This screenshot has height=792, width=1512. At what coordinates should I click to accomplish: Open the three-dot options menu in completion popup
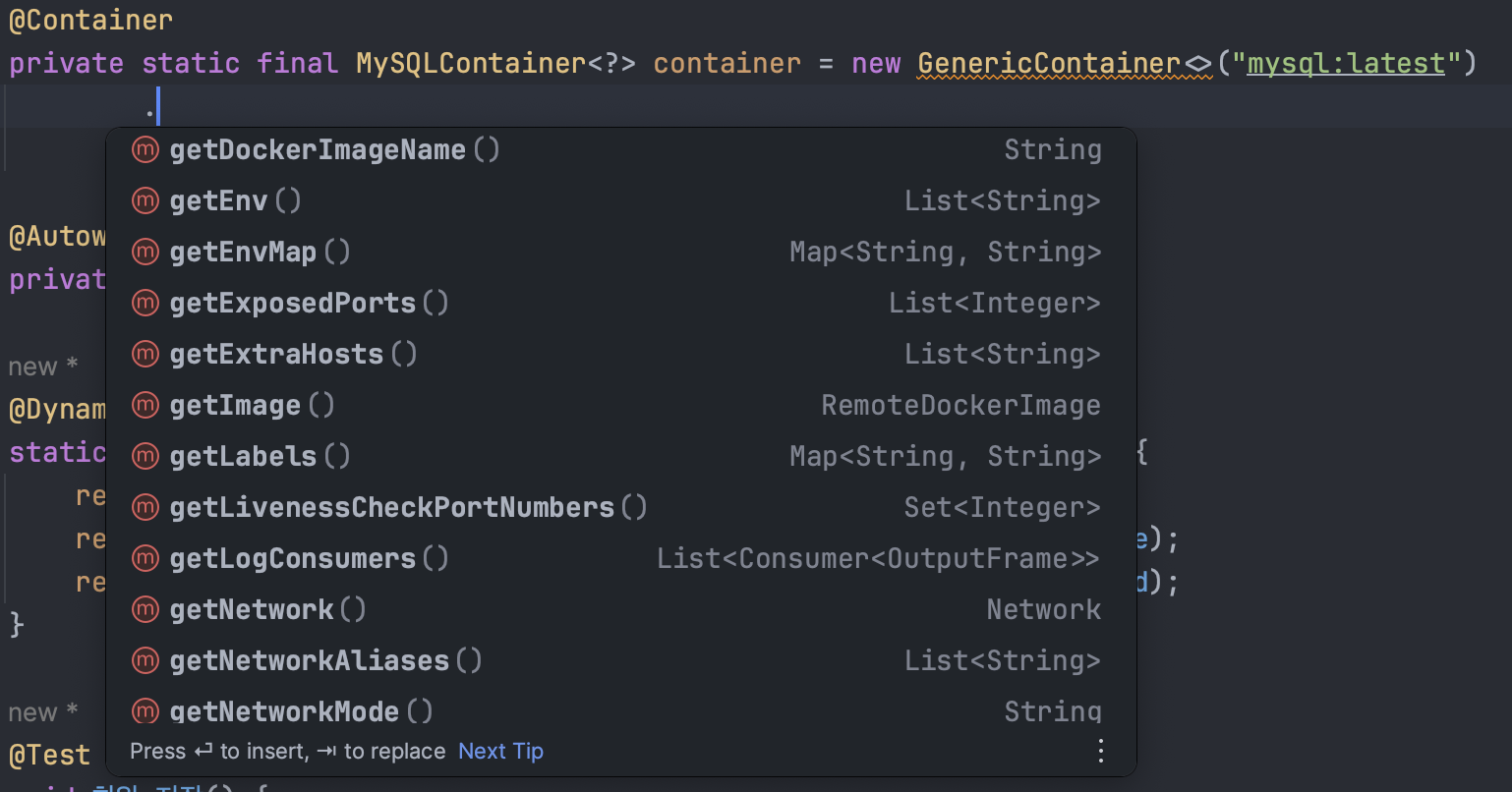pyautogui.click(x=1100, y=752)
